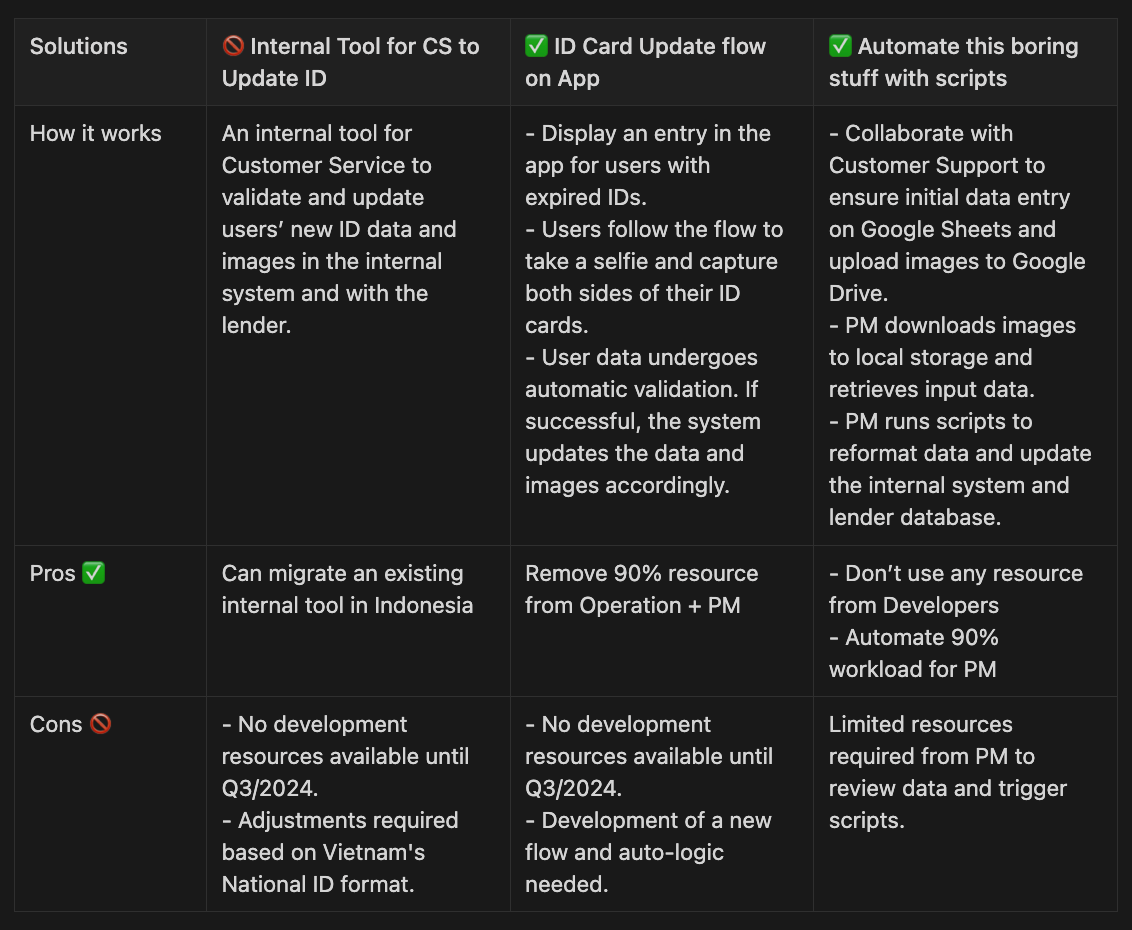Image resolution: width=1132 pixels, height=930 pixels.
Task: Click the Cons row label text
Action: 56,724
